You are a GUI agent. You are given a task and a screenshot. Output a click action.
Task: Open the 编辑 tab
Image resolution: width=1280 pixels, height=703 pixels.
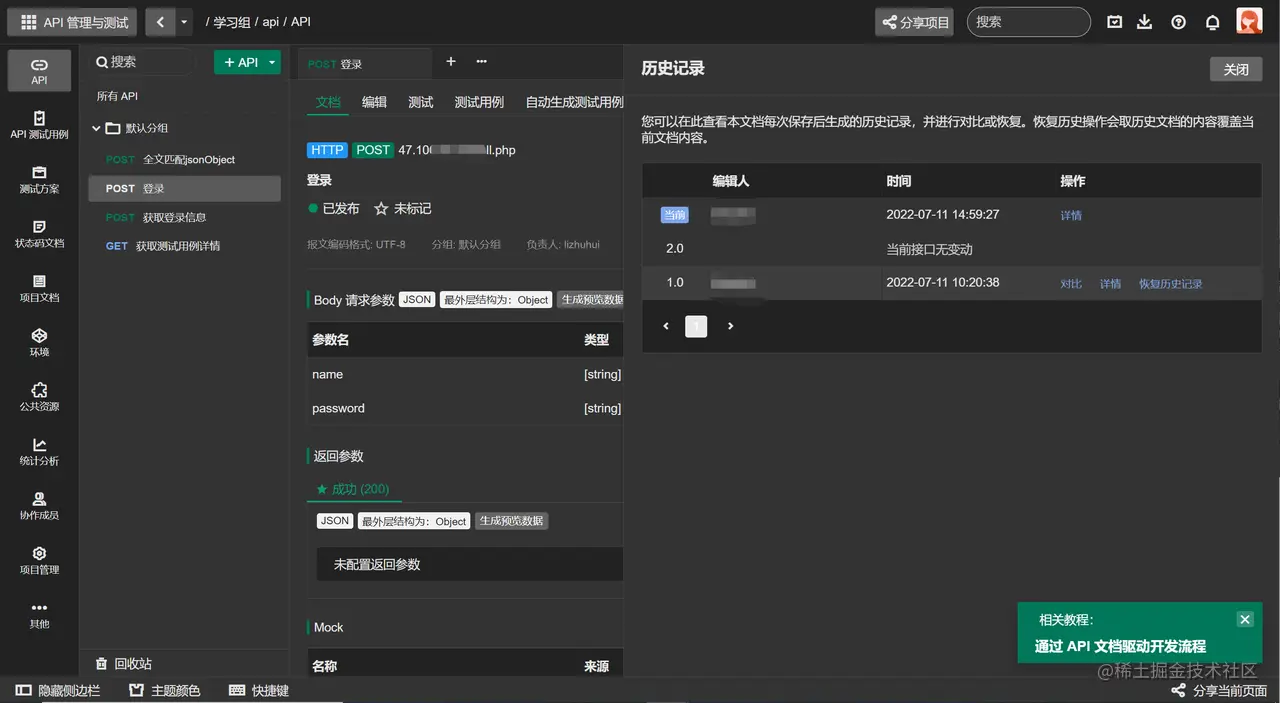click(374, 101)
